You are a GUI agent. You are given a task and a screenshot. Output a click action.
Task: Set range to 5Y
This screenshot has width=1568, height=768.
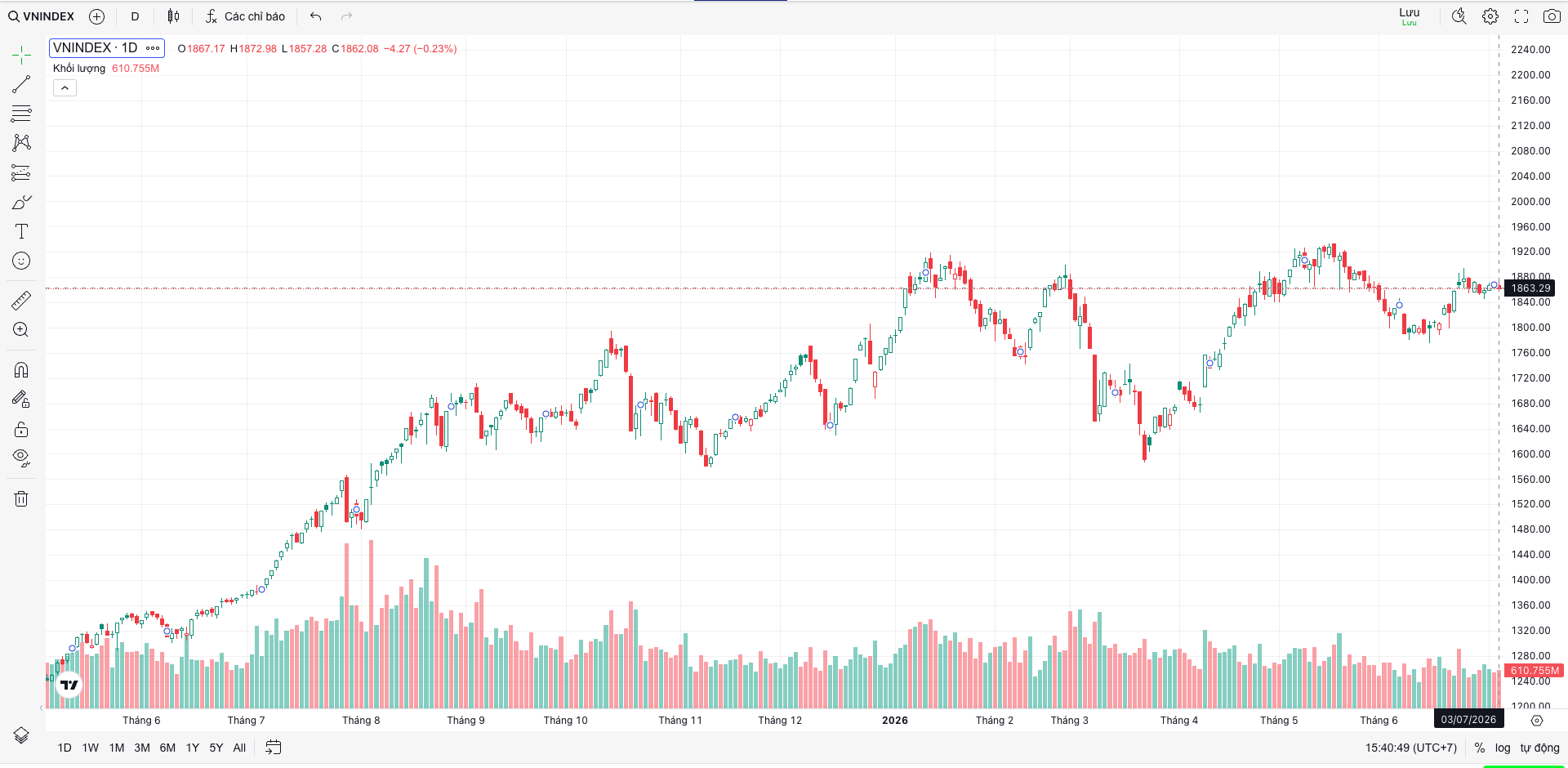point(216,748)
